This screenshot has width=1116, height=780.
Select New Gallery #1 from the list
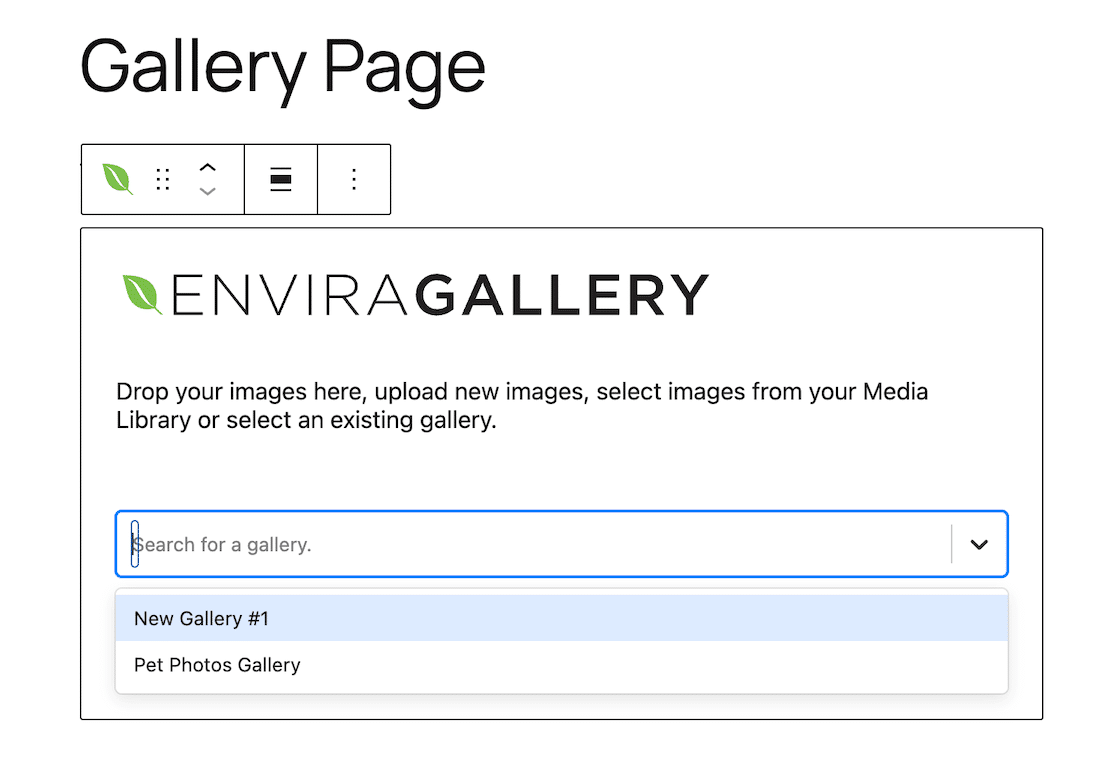pyautogui.click(x=200, y=618)
